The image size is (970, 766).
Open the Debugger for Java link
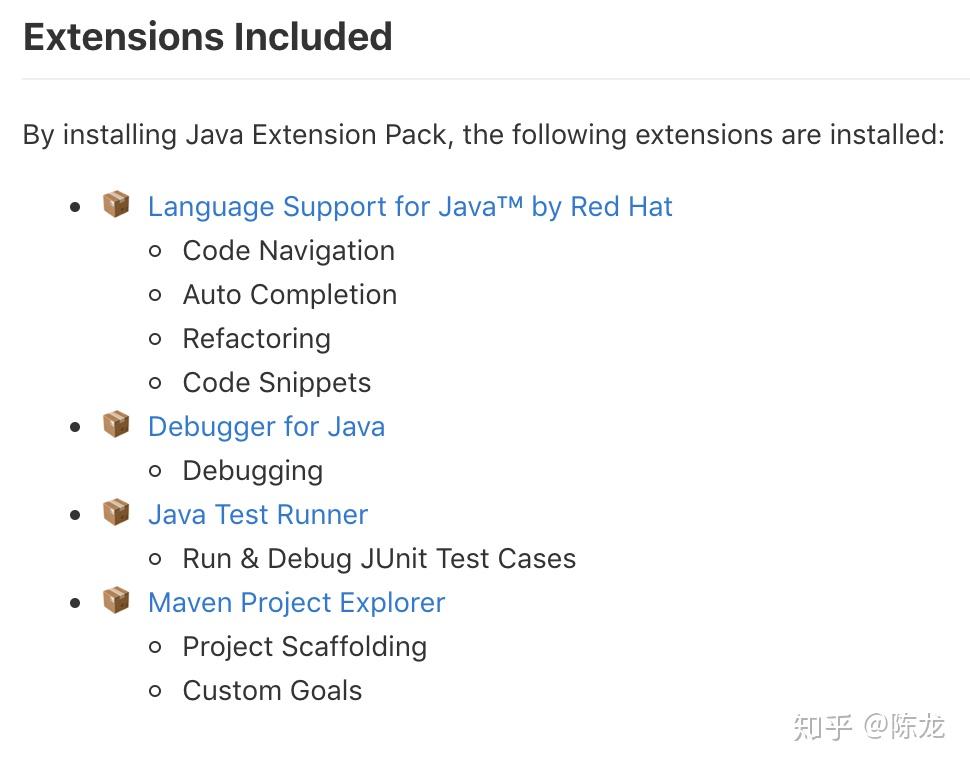pyautogui.click(x=266, y=427)
